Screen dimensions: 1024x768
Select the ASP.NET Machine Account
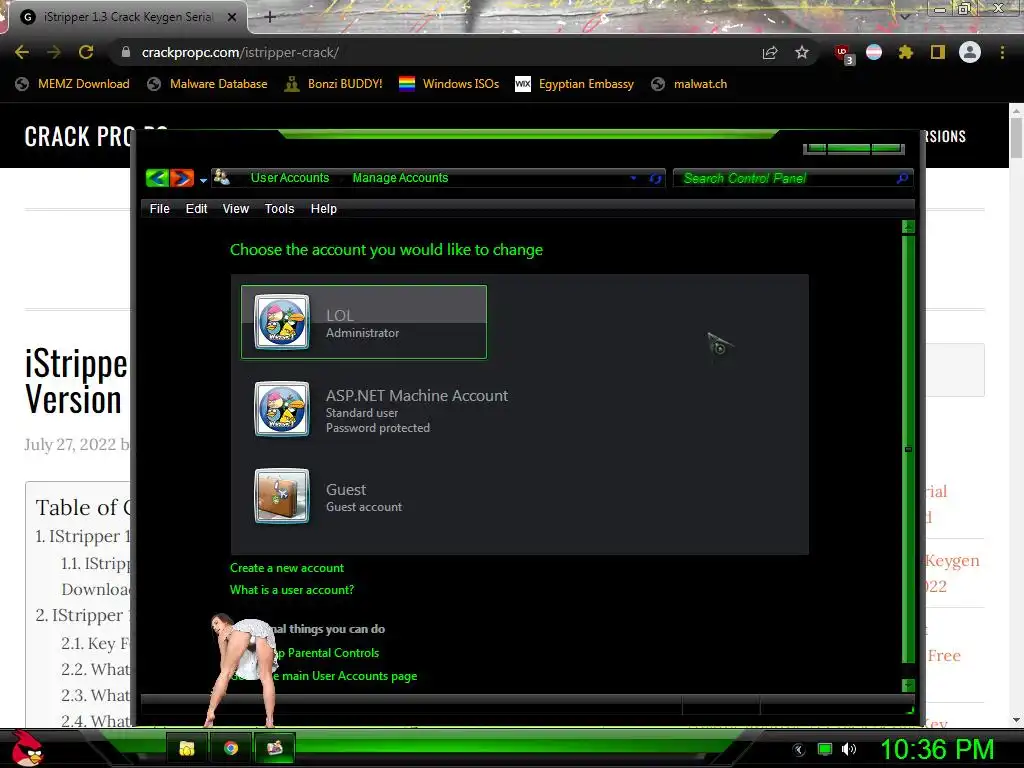(x=382, y=409)
